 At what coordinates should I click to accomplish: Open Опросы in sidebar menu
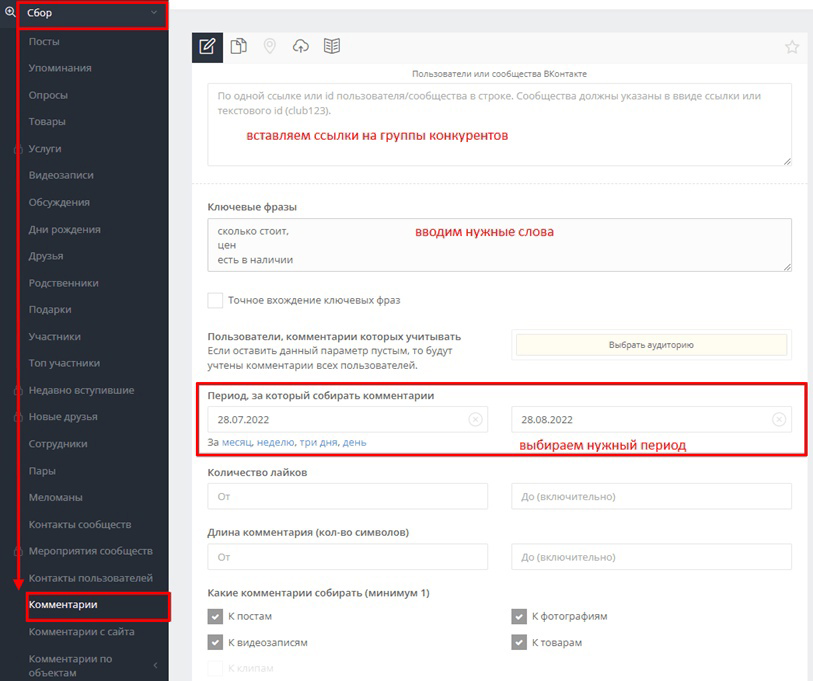[x=48, y=95]
